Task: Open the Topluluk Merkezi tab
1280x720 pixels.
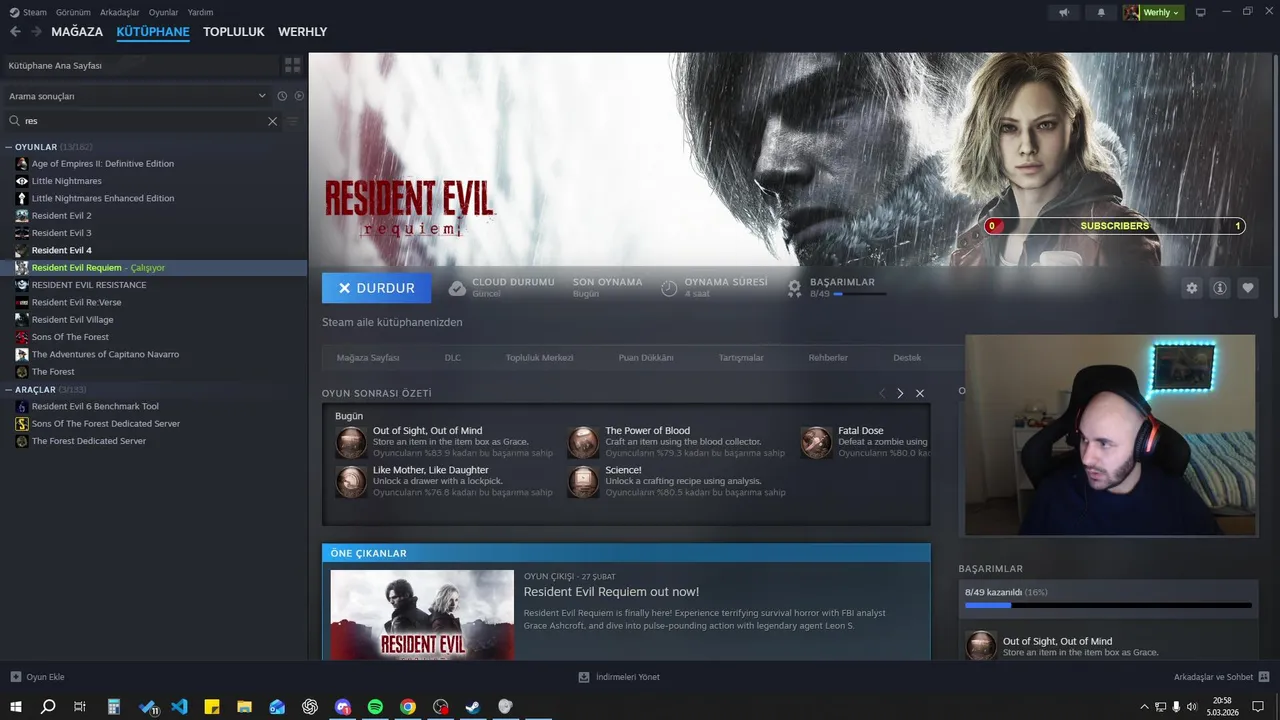Action: 540,357
